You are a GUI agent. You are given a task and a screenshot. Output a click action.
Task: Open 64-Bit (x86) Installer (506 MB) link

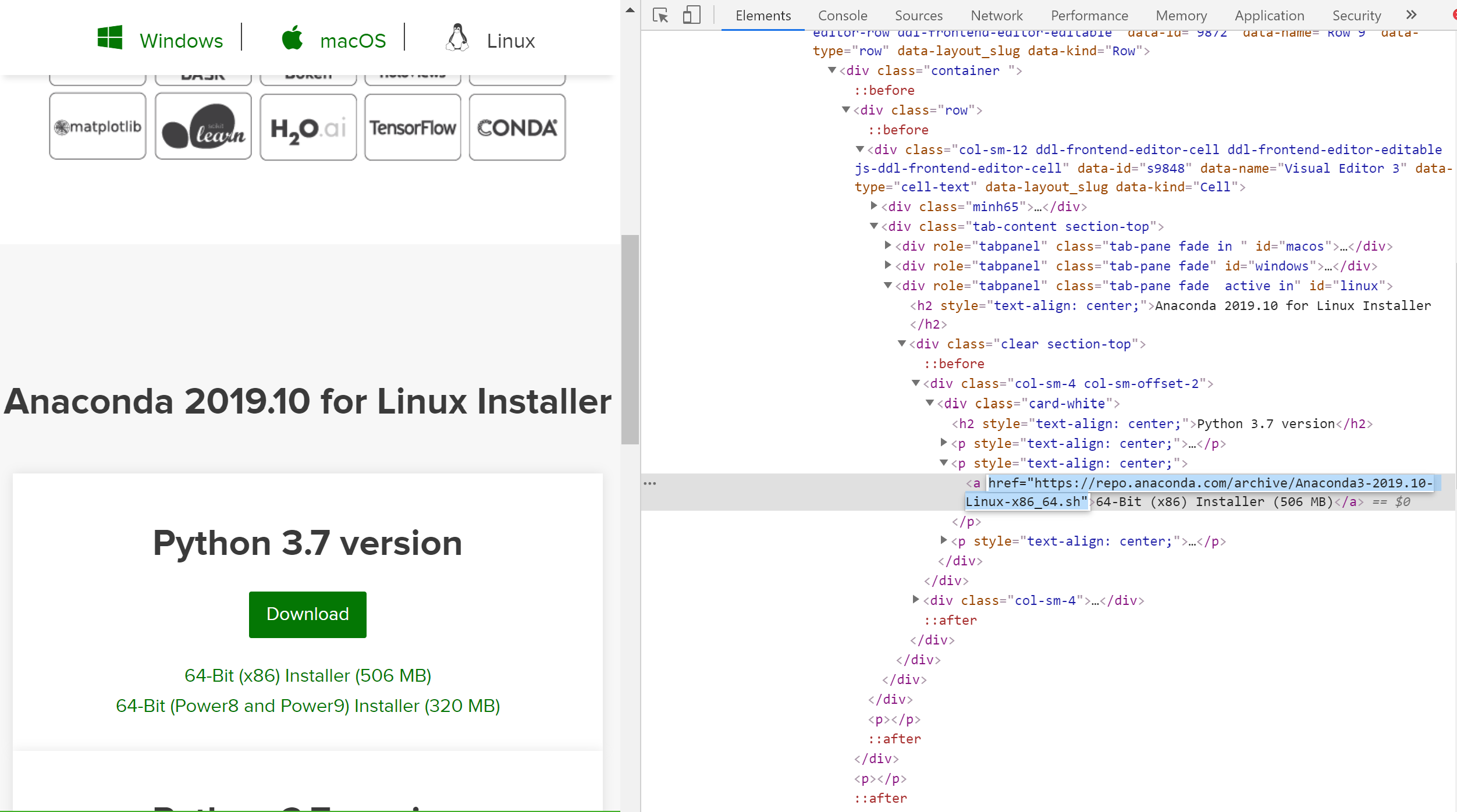(x=308, y=675)
